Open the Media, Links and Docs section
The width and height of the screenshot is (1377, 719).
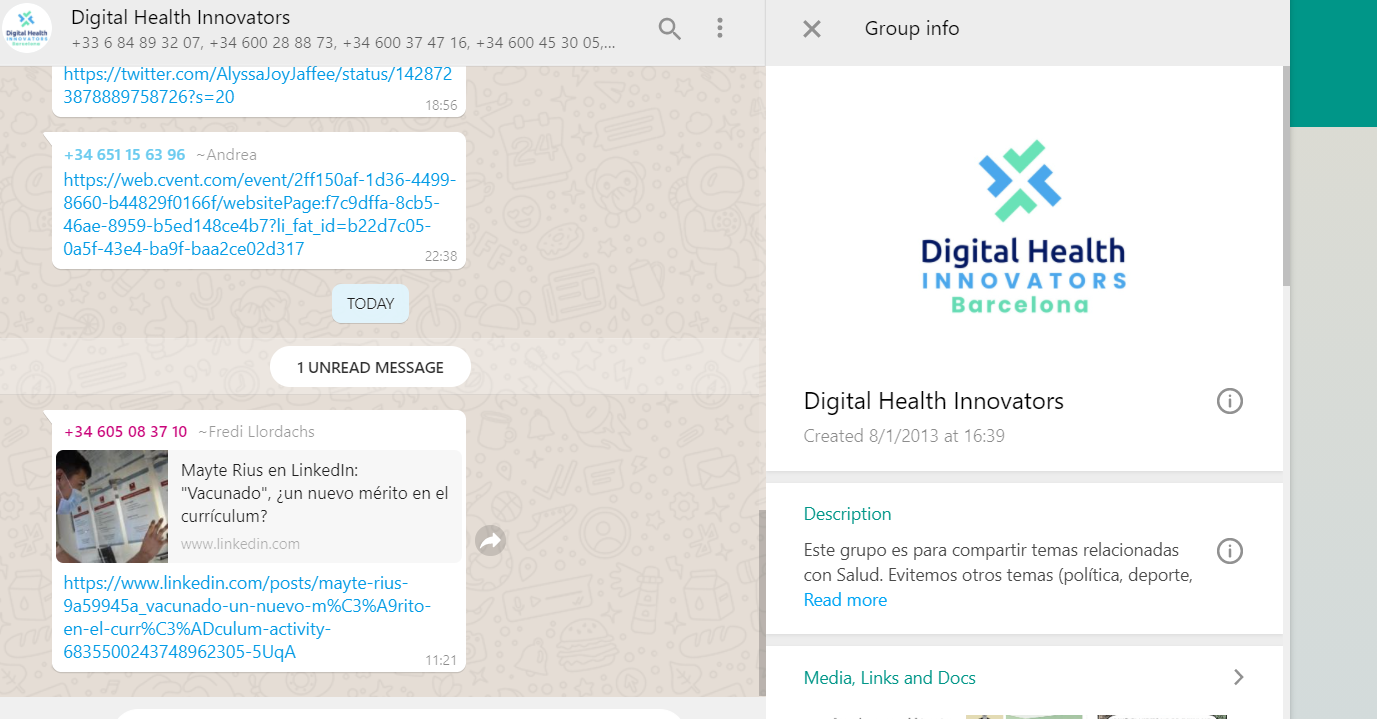click(x=1024, y=678)
